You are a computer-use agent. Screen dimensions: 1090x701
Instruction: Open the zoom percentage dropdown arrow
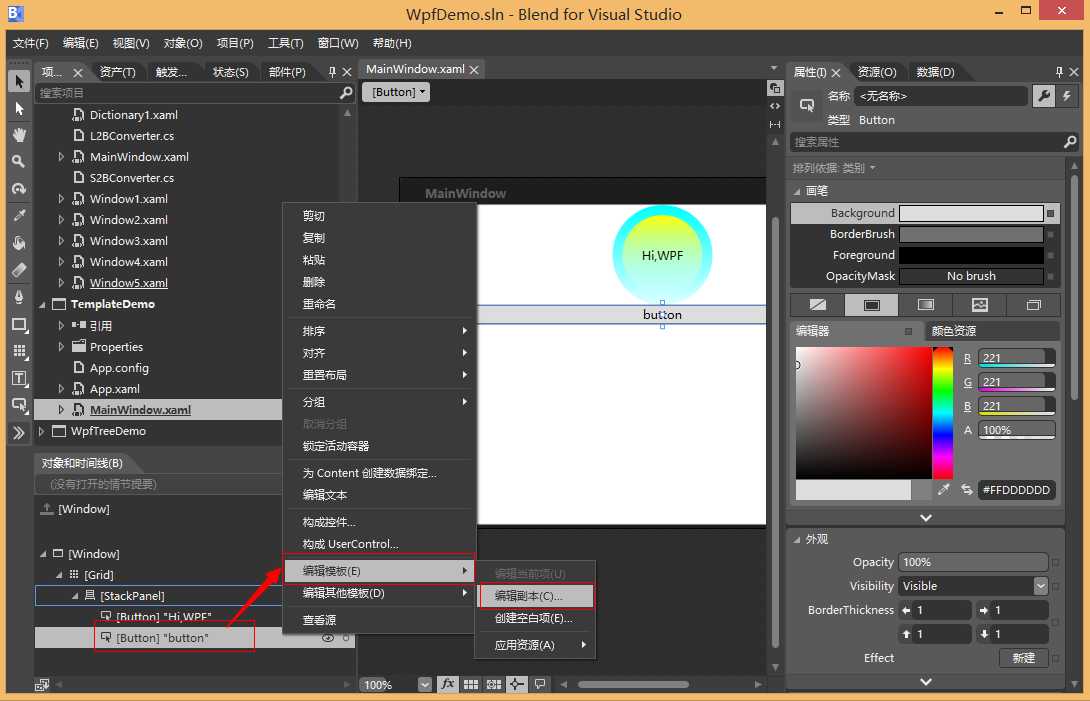click(425, 684)
